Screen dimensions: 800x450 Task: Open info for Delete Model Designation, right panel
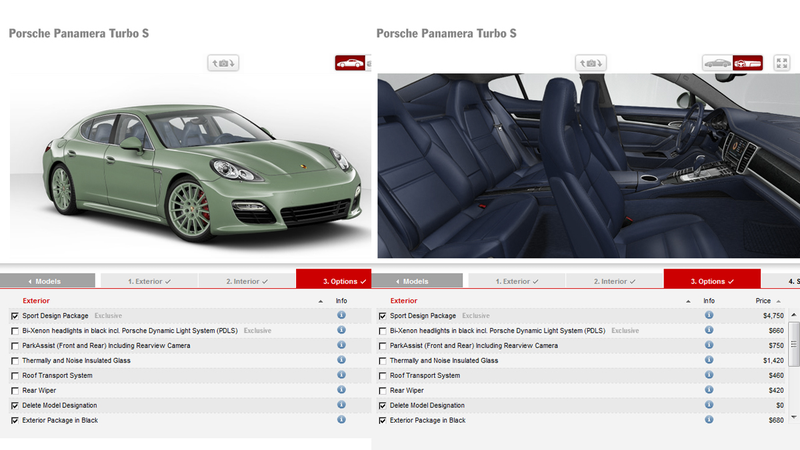coord(709,405)
